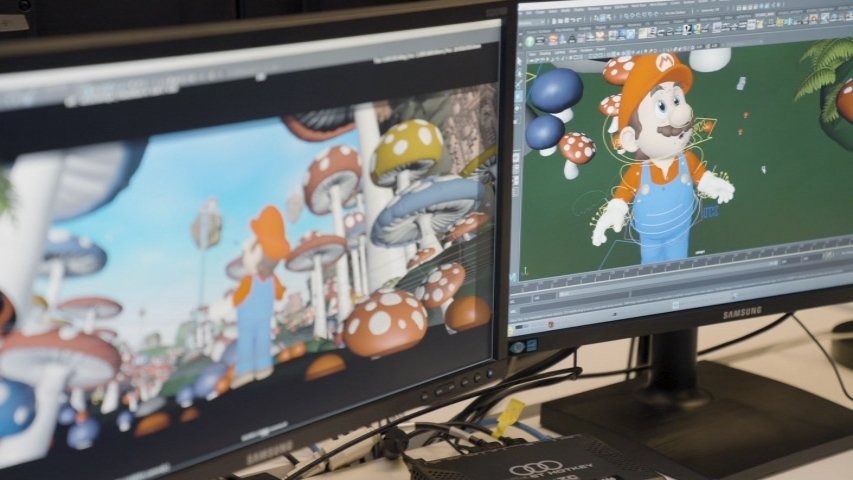
Task: Open the viewport panel's Show menu
Action: click(x=572, y=51)
